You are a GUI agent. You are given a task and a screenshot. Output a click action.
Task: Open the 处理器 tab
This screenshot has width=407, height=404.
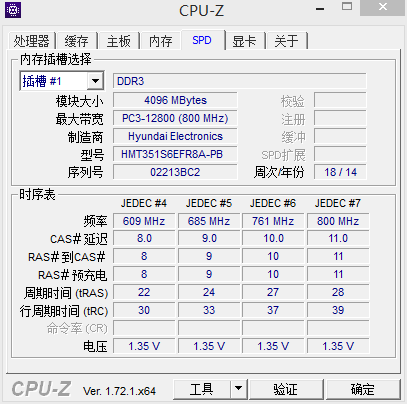(x=31, y=41)
